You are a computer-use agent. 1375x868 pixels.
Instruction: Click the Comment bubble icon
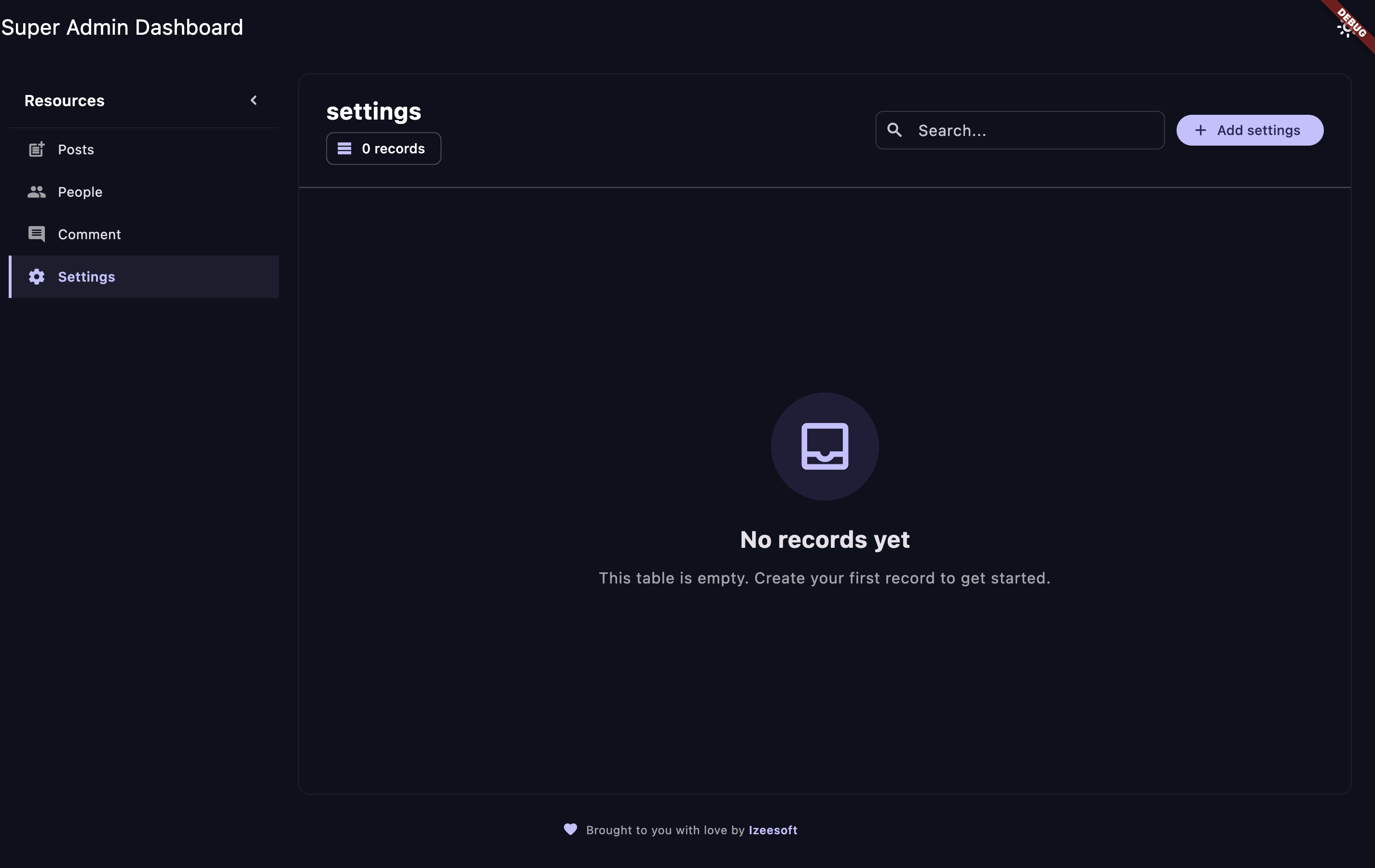[37, 234]
